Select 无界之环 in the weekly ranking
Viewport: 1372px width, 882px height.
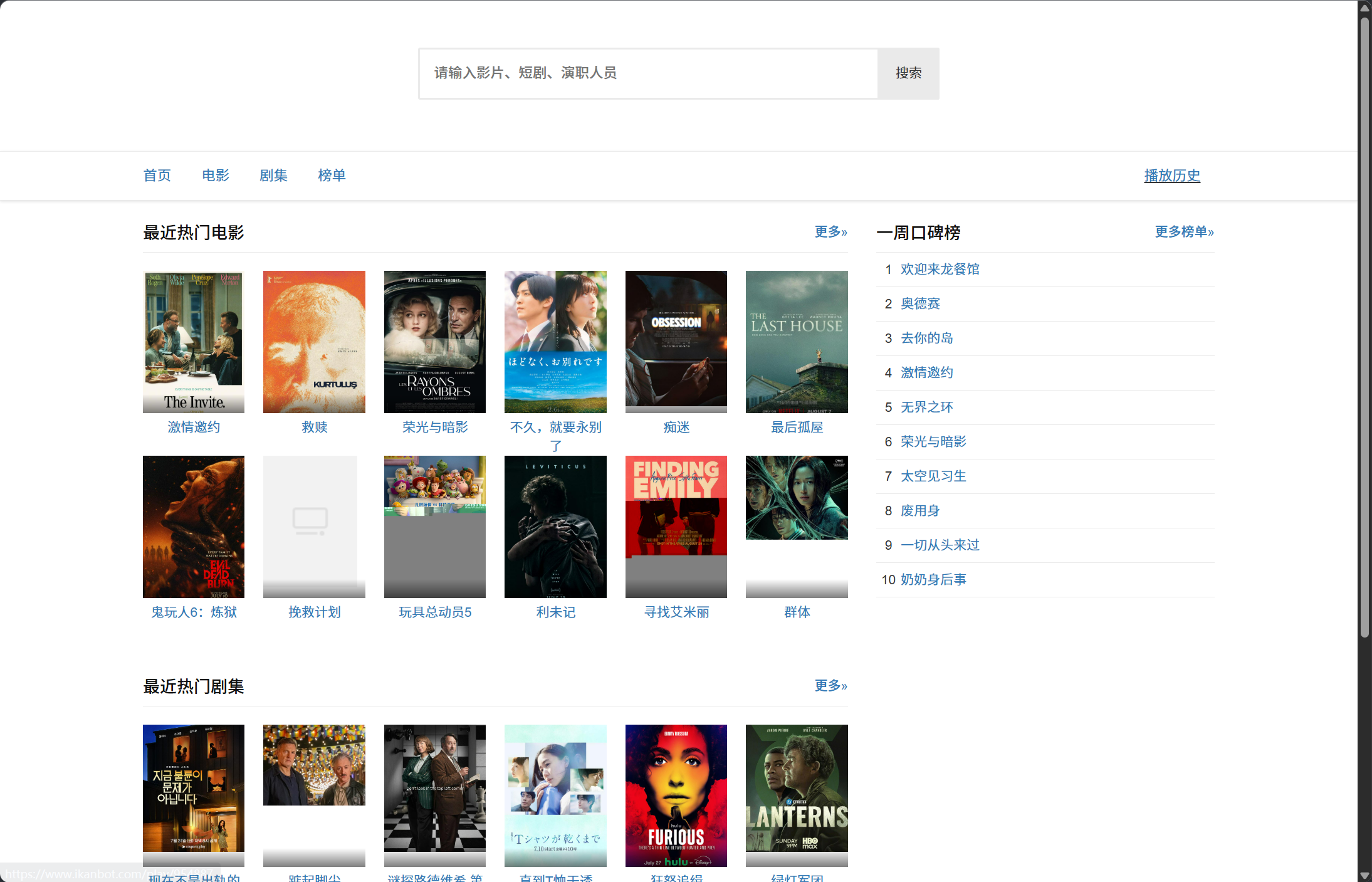pos(926,407)
